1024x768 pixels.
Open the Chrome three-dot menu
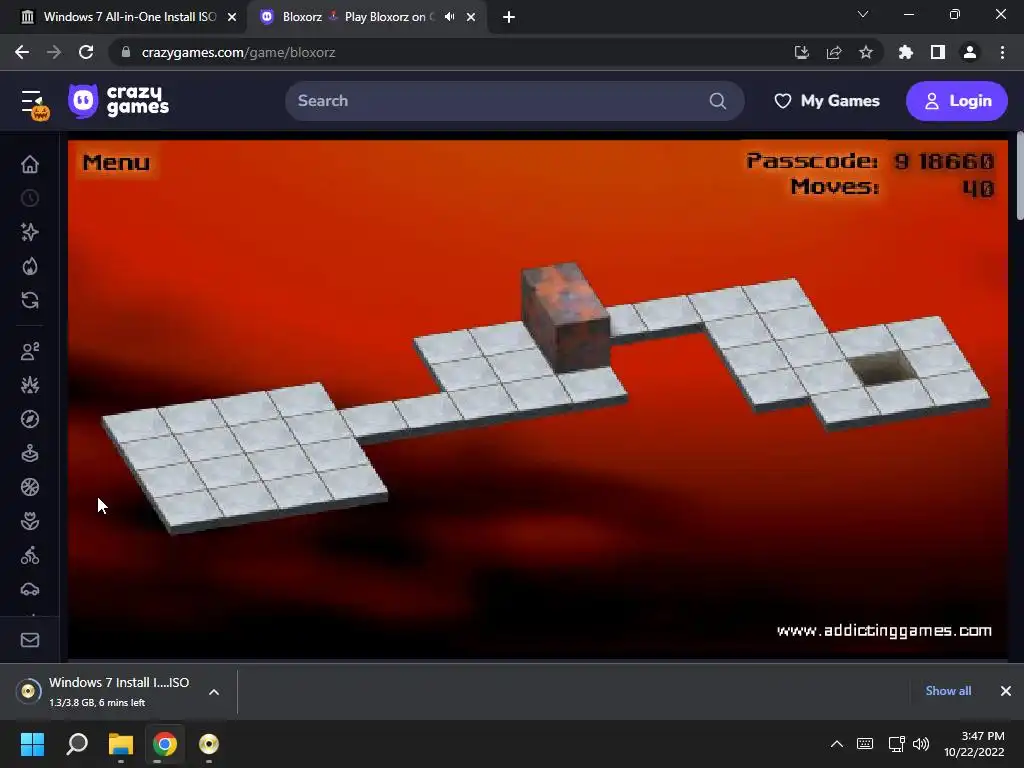(1002, 52)
